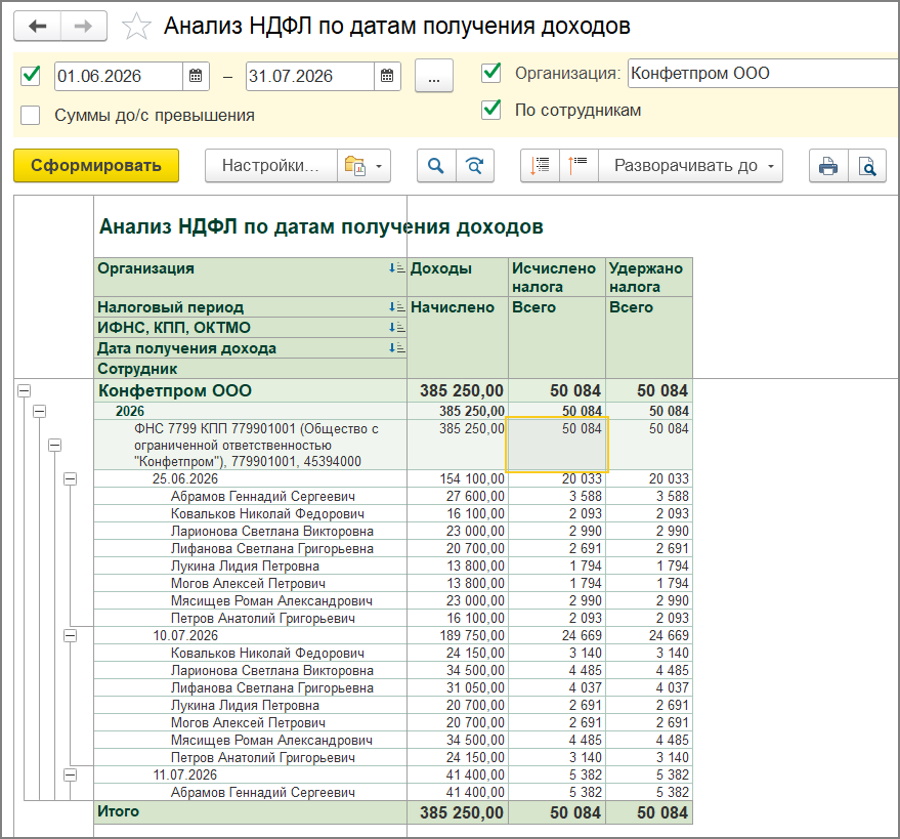Collapse the Конфетпром ООО group
The width and height of the screenshot is (900, 839).
coord(24,391)
